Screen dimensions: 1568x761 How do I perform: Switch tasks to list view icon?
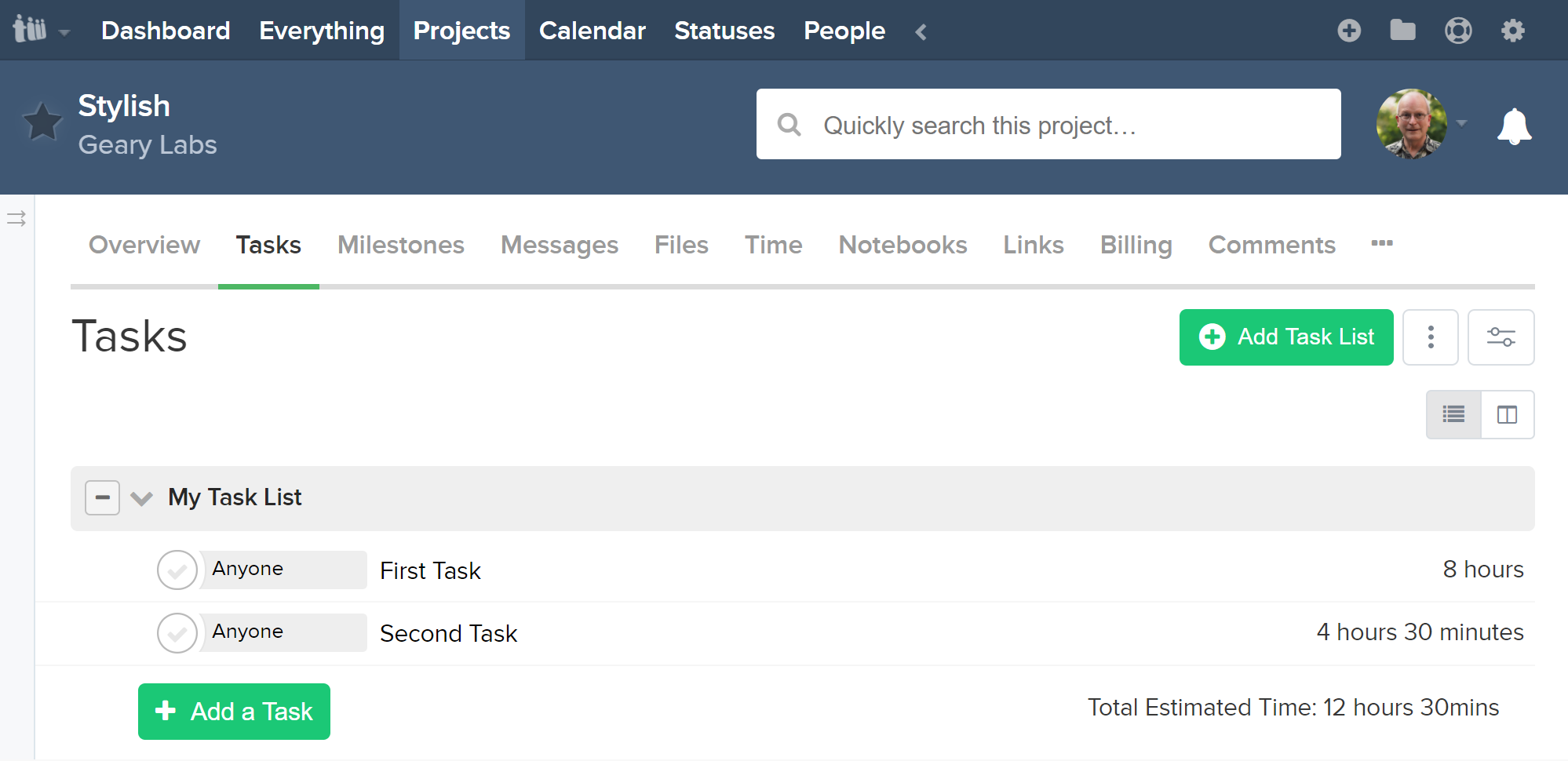(1453, 414)
